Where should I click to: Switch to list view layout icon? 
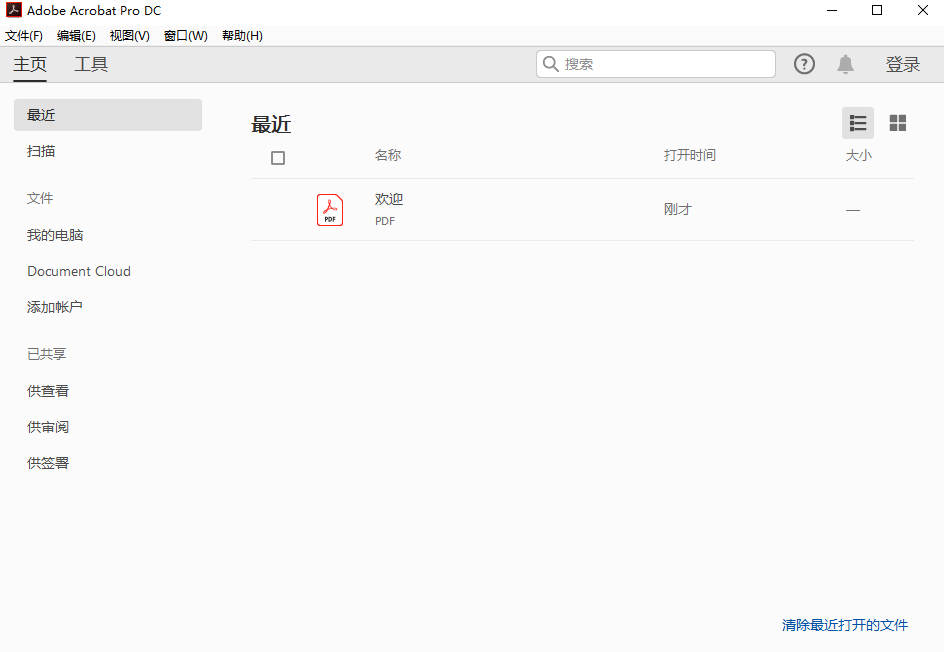[x=857, y=123]
